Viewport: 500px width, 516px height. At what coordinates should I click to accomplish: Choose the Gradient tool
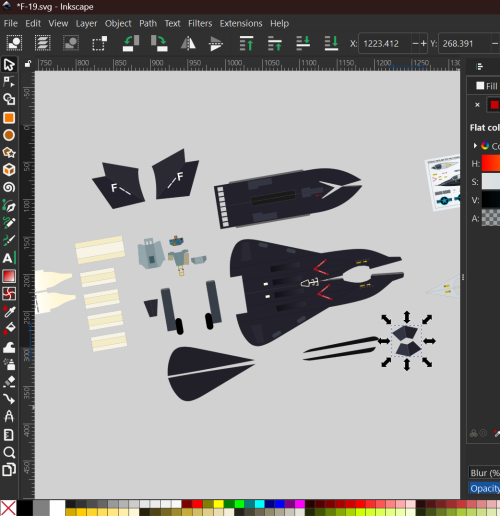pyautogui.click(x=9, y=276)
